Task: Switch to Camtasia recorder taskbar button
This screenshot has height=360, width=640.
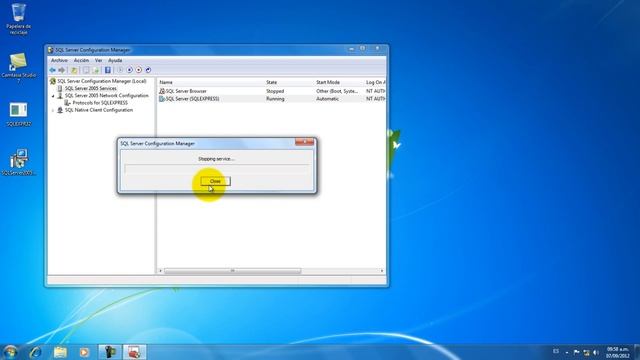Action: 109,352
